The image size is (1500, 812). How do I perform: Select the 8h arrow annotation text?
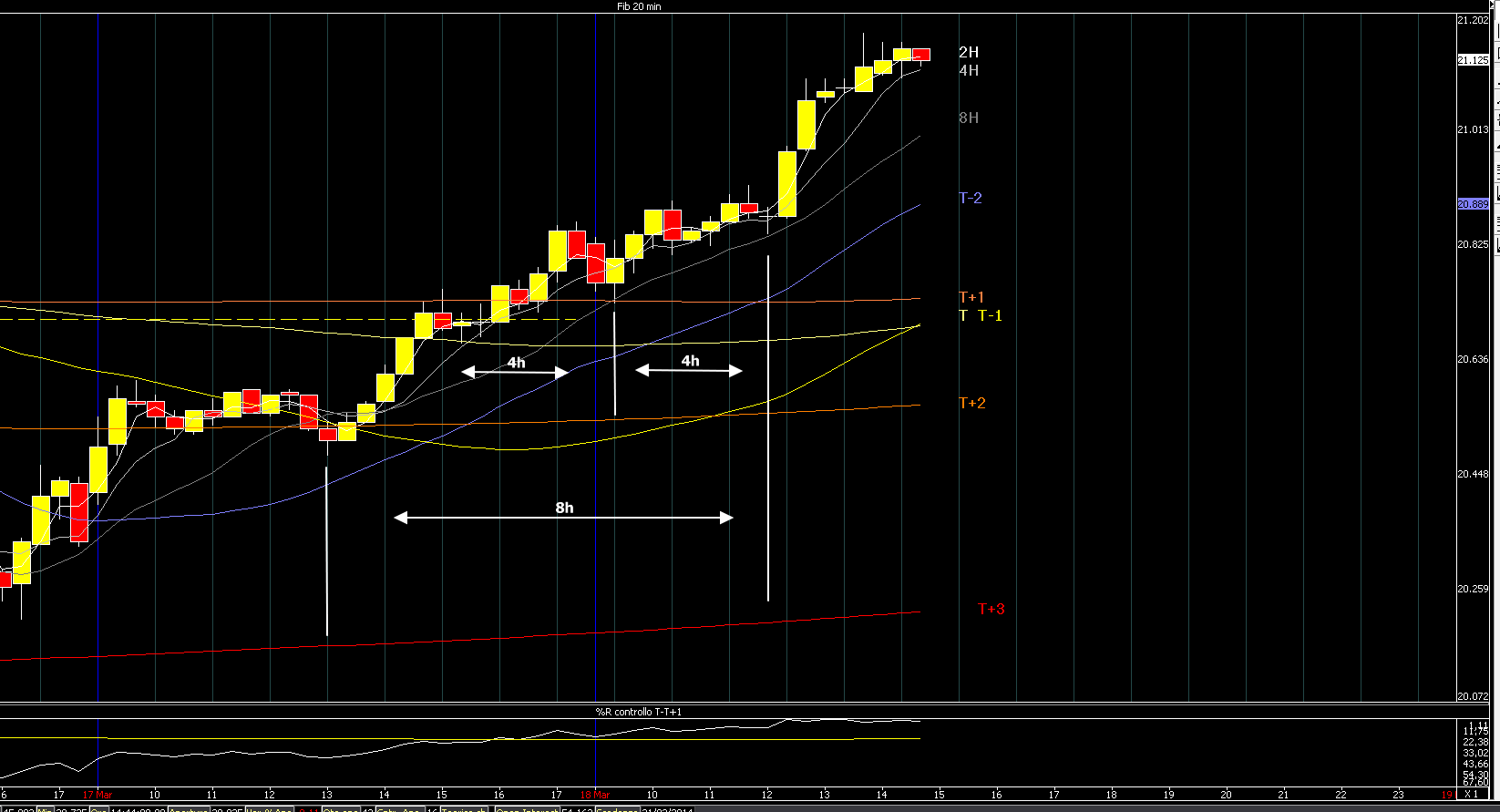click(x=564, y=508)
